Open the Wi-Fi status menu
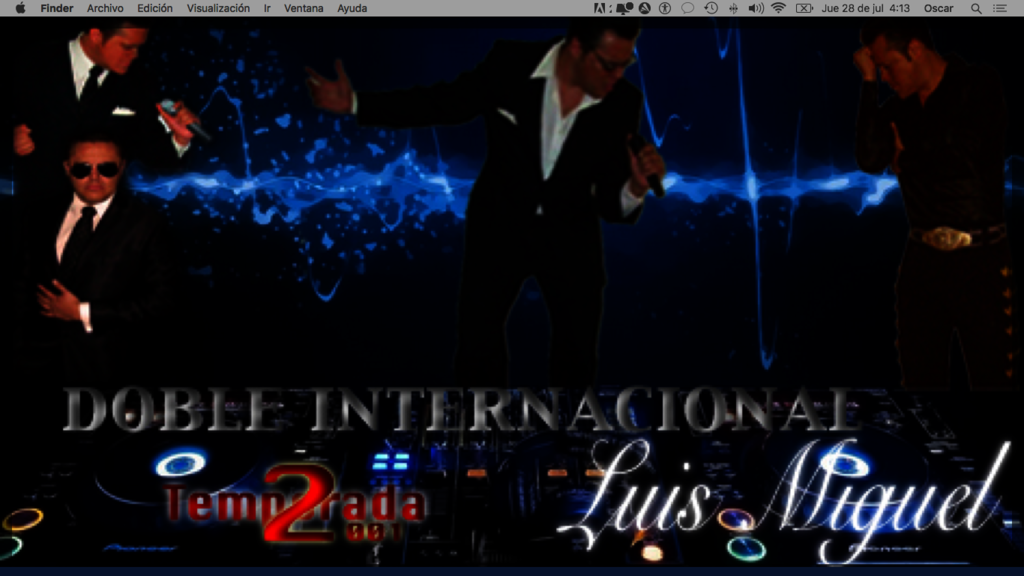Image resolution: width=1024 pixels, height=576 pixels. [x=778, y=8]
